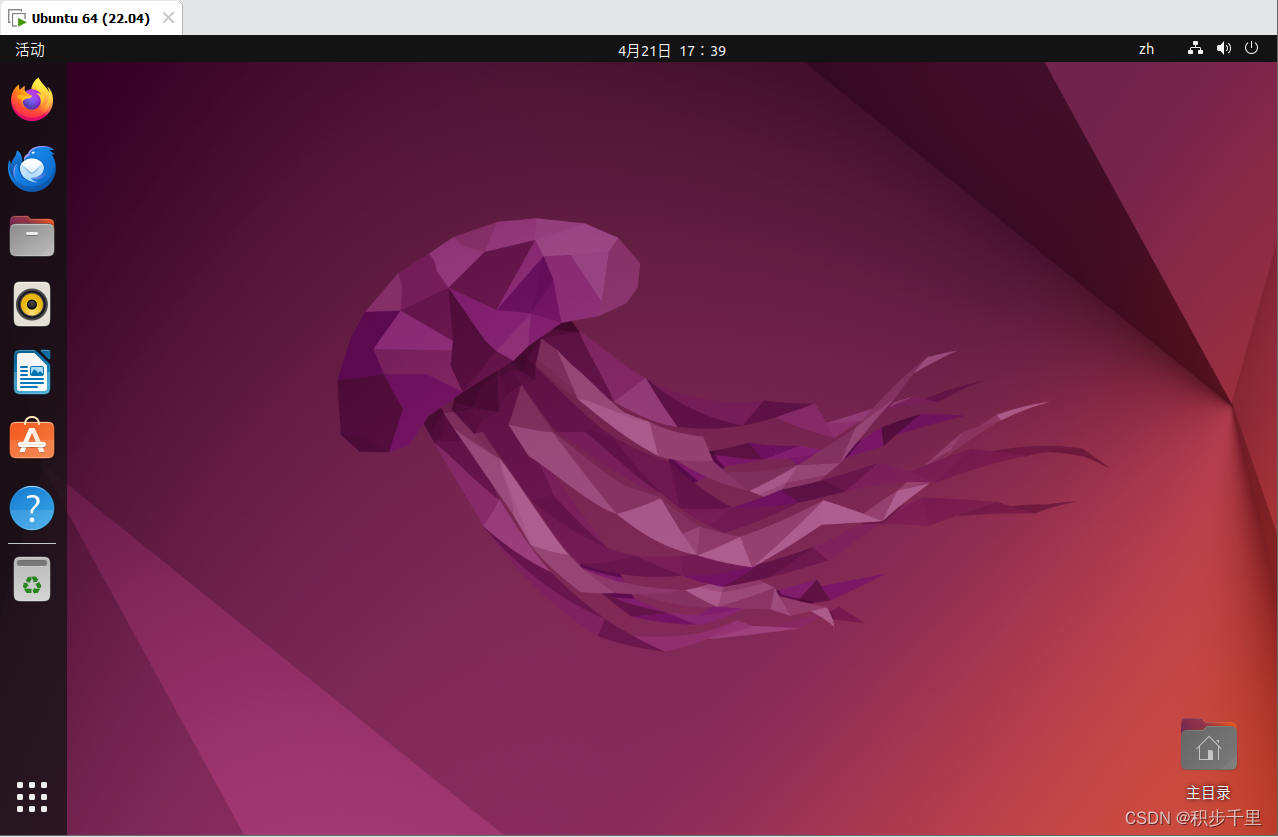The height and width of the screenshot is (837, 1278).
Task: Open the Help application
Action: coord(32,508)
